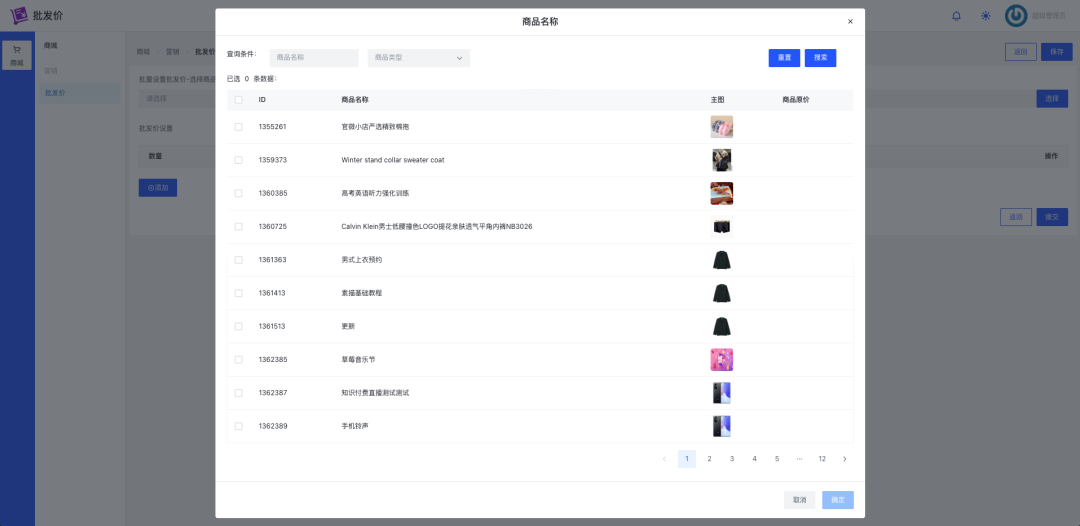Click the shopping cart mall icon in sidebar
The width and height of the screenshot is (1080, 526).
coord(17,55)
